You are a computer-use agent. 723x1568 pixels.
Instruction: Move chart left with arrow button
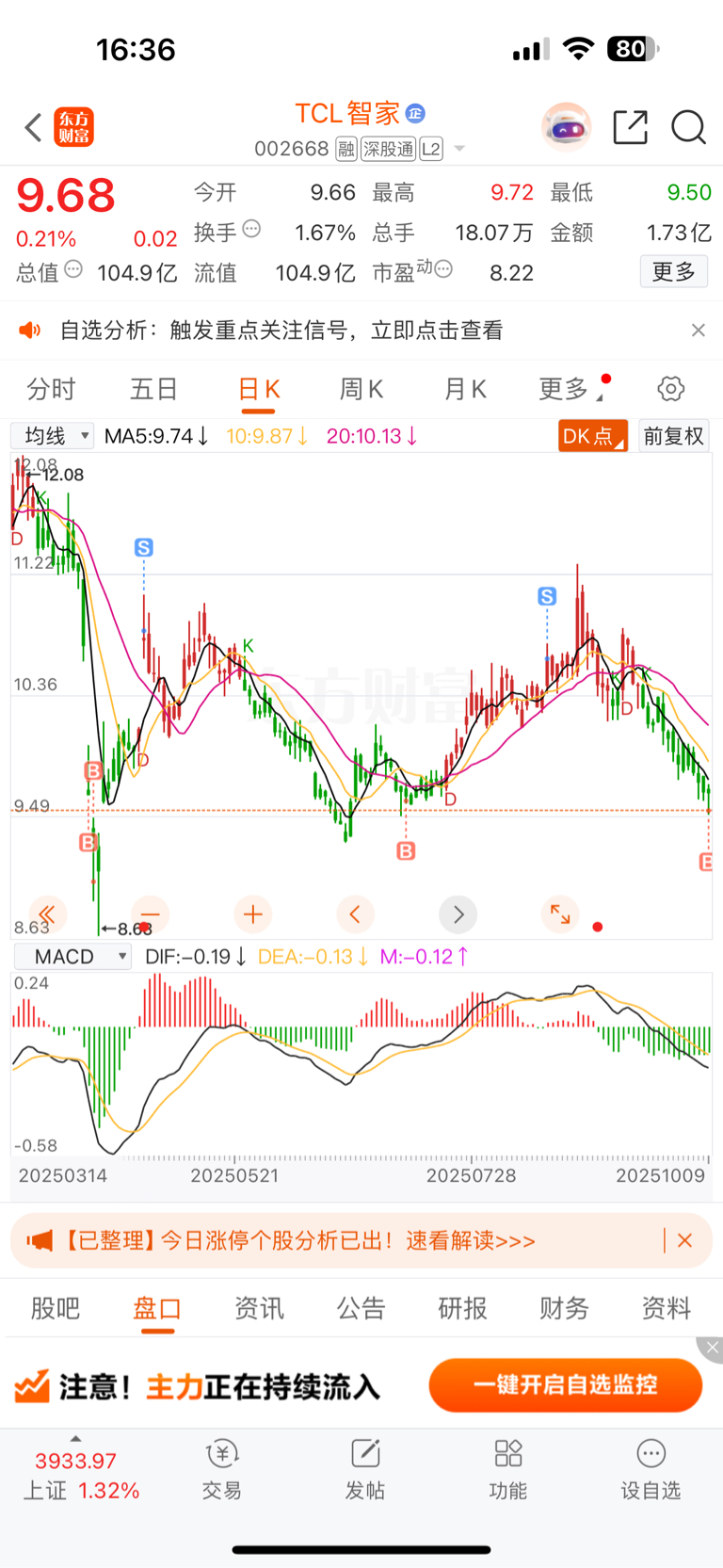coord(355,914)
